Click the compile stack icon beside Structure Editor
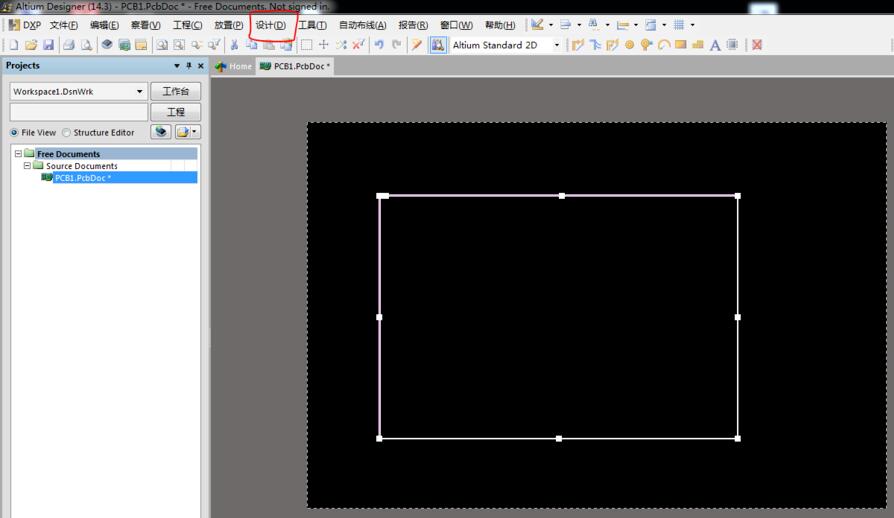This screenshot has width=894, height=518. pyautogui.click(x=161, y=132)
